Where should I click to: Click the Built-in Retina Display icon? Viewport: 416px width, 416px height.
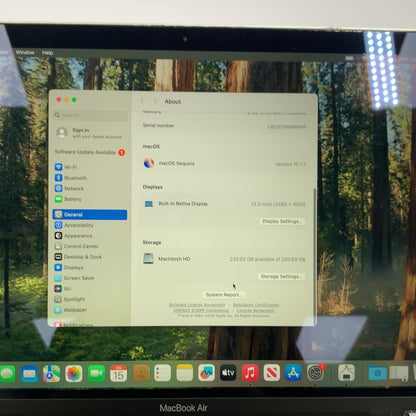point(149,204)
